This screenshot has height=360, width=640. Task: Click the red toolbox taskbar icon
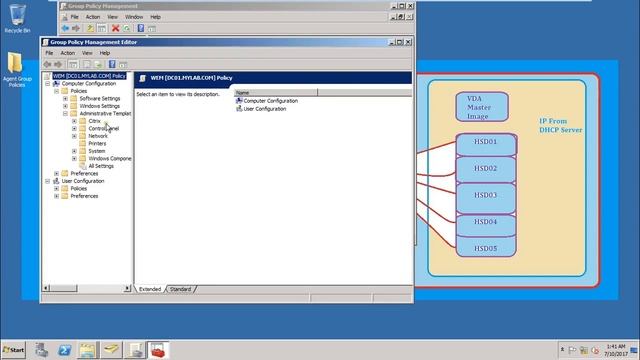158,350
